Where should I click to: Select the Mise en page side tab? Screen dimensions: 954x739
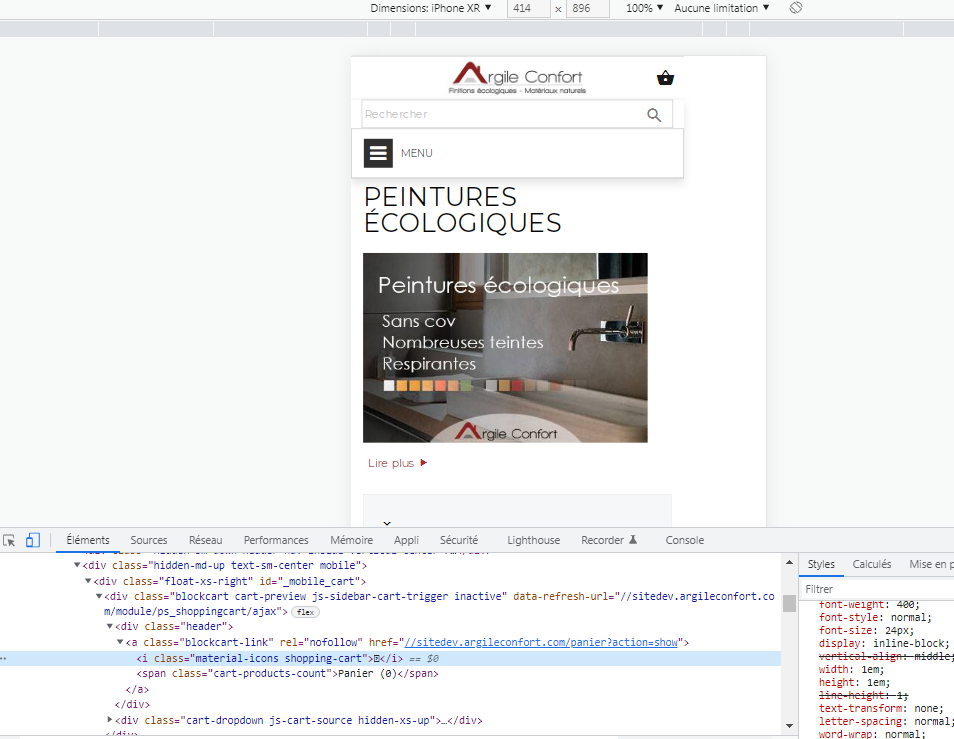931,564
